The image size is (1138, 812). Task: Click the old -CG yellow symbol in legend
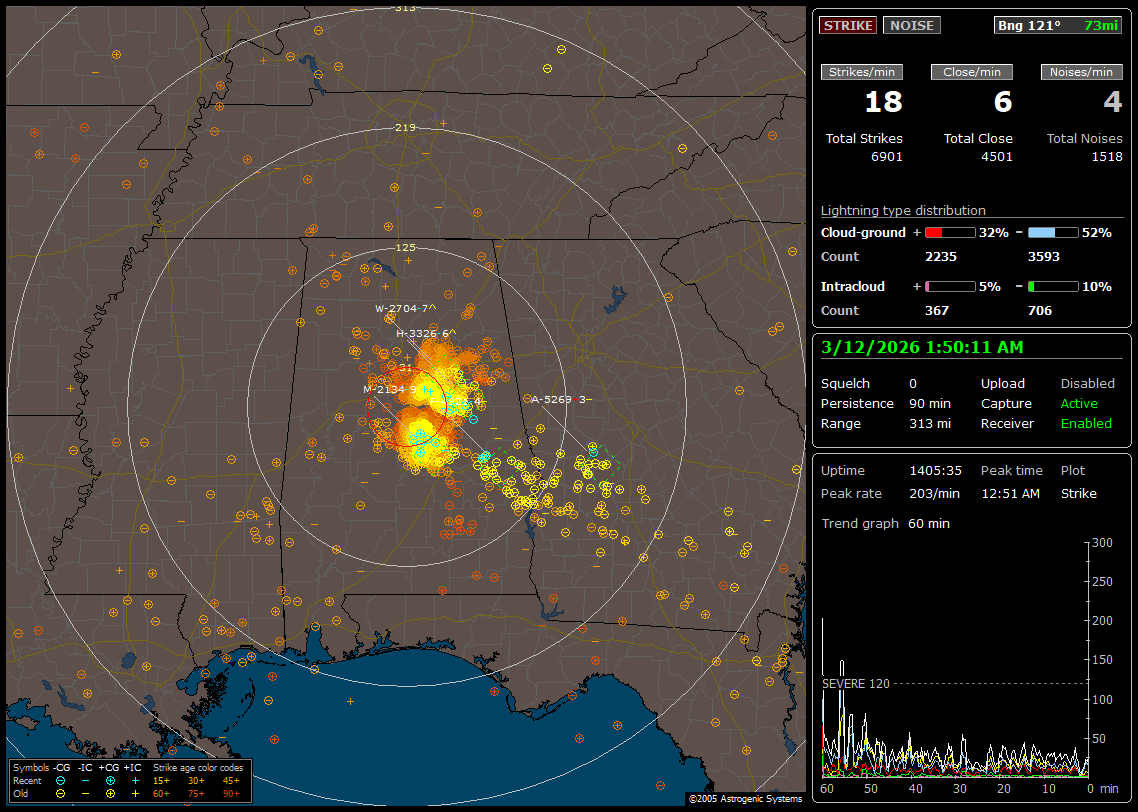coord(61,793)
